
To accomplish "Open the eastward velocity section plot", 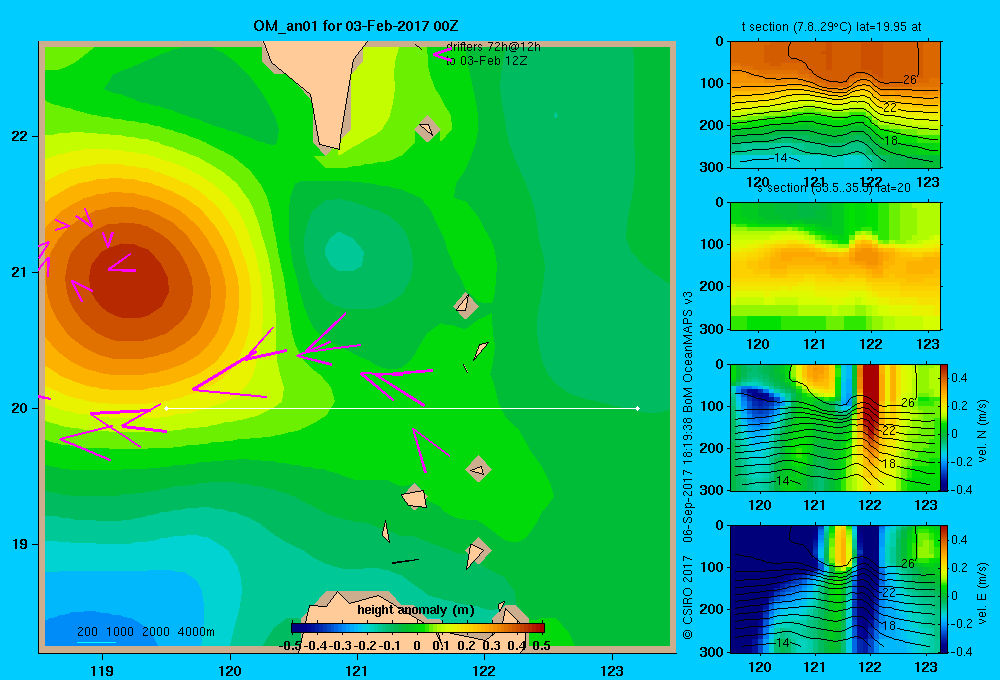I will [835, 589].
